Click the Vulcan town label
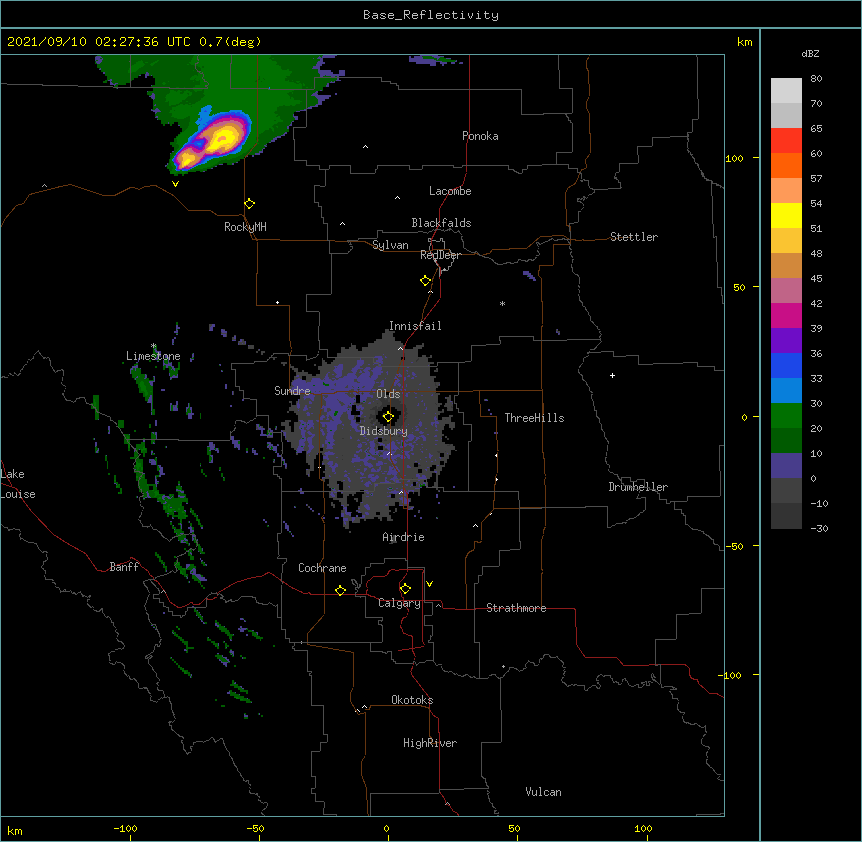Viewport: 862px width, 842px height. [x=543, y=792]
